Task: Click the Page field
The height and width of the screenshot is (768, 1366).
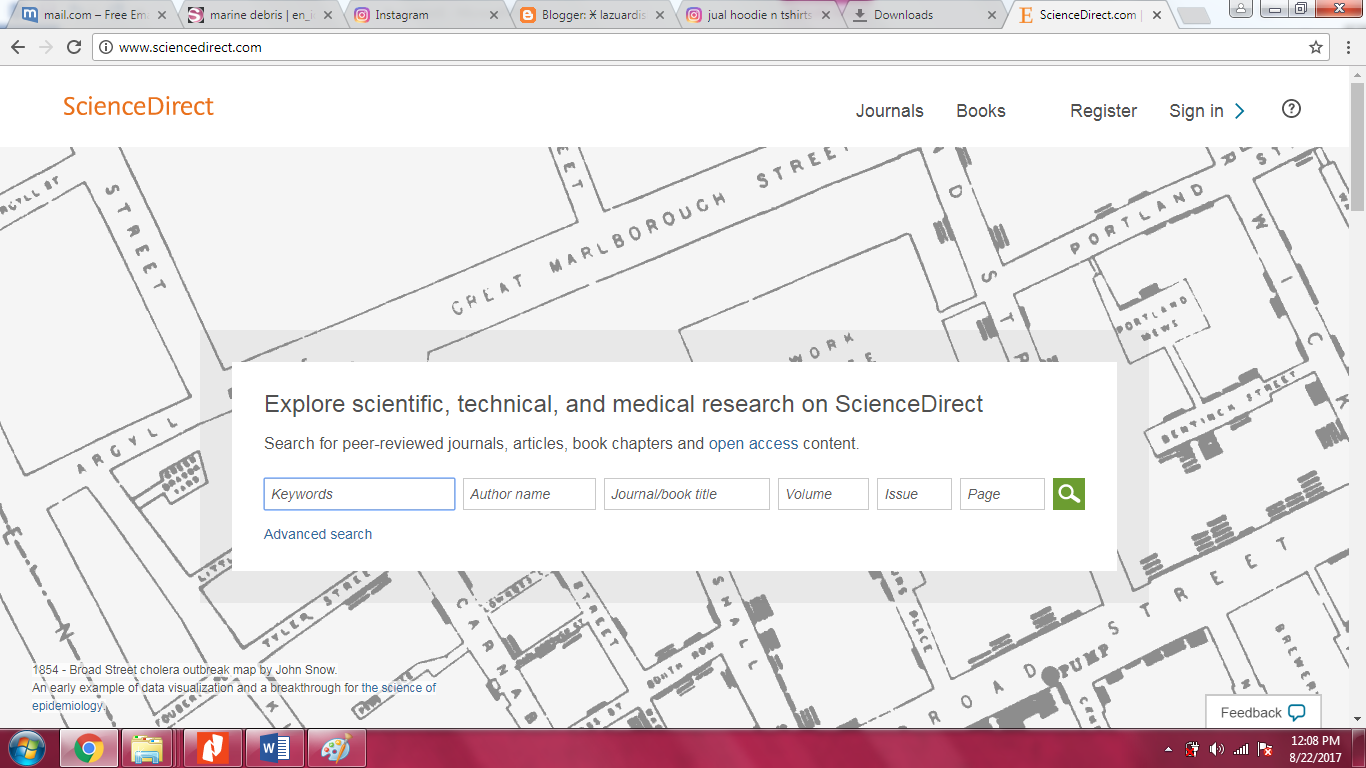Action: [1002, 494]
